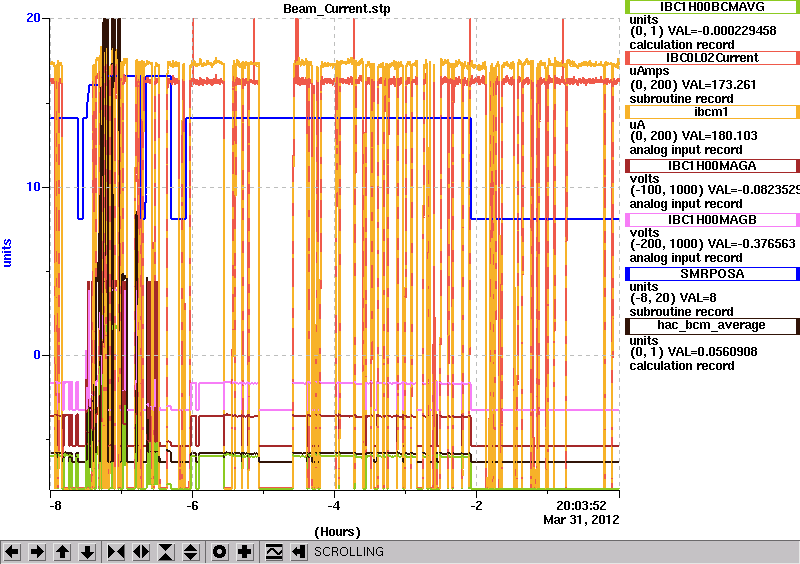Click the y-axis value 0

[x=37, y=355]
